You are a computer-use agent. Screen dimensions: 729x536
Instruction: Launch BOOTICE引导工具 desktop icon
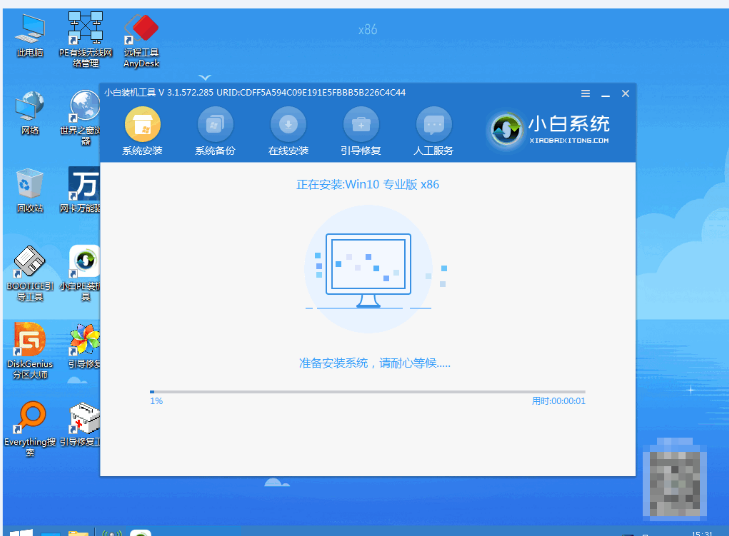coord(30,273)
